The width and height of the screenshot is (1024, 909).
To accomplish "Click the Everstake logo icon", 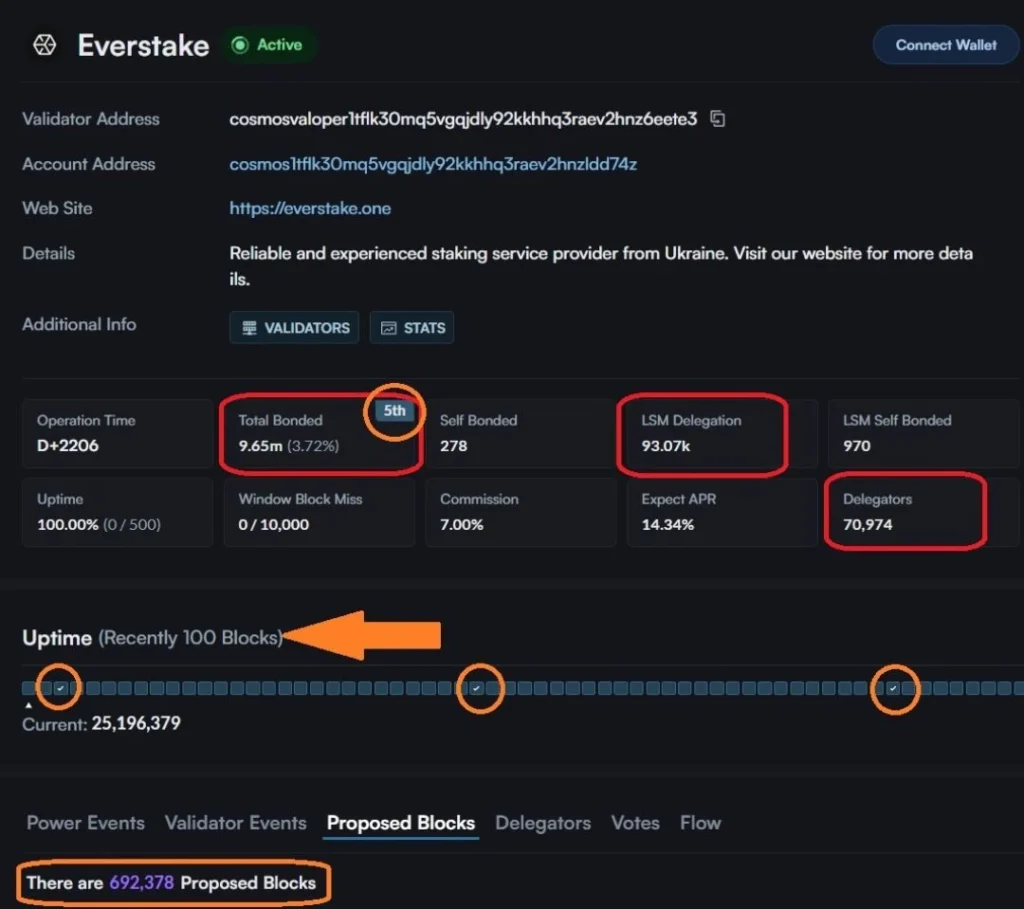I will point(44,46).
